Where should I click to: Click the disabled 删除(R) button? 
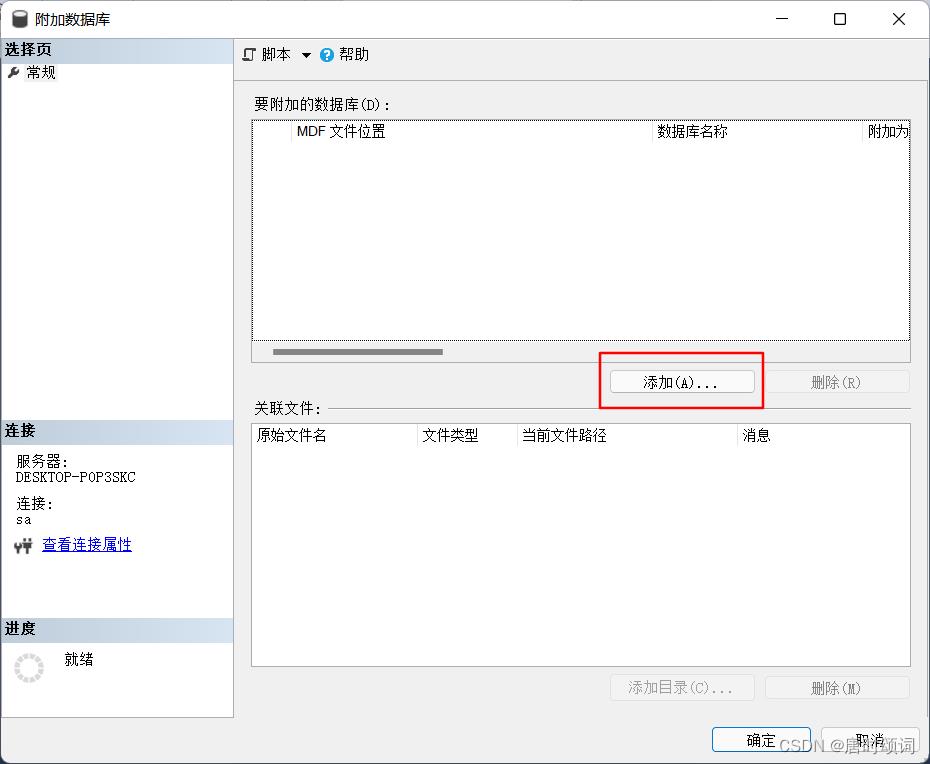click(836, 382)
